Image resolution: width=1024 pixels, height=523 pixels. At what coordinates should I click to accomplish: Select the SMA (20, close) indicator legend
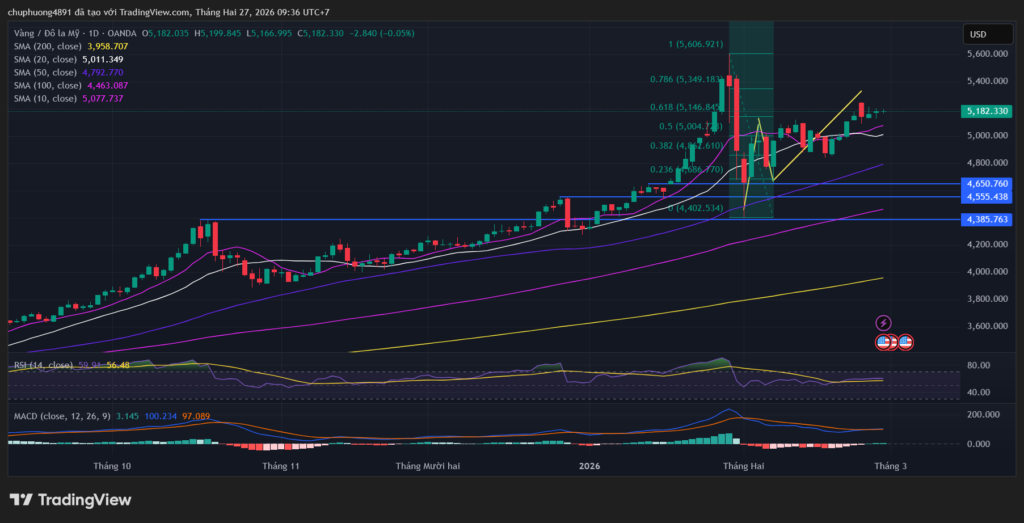(43, 60)
